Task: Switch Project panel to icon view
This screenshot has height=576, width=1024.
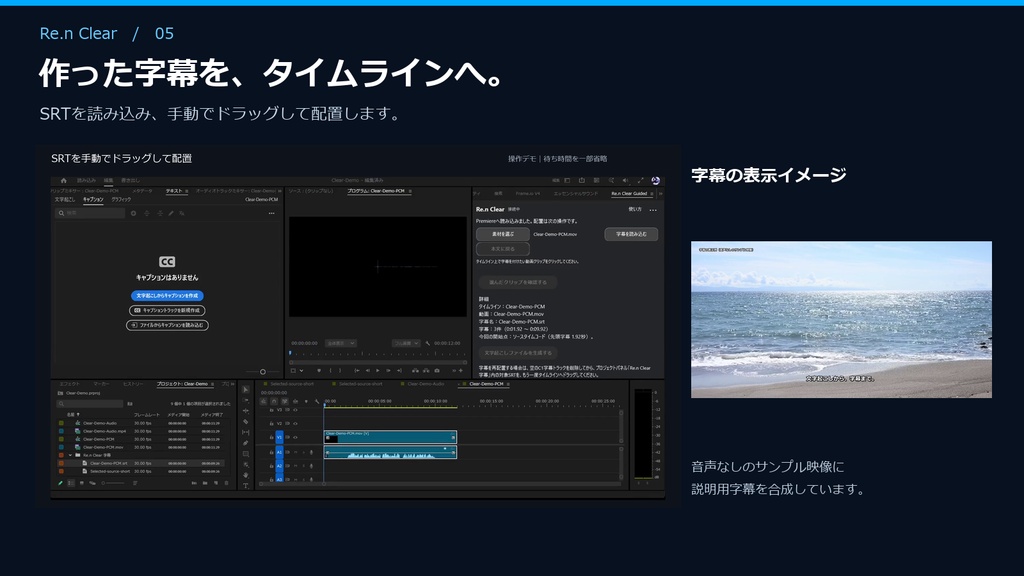Action: click(x=82, y=483)
